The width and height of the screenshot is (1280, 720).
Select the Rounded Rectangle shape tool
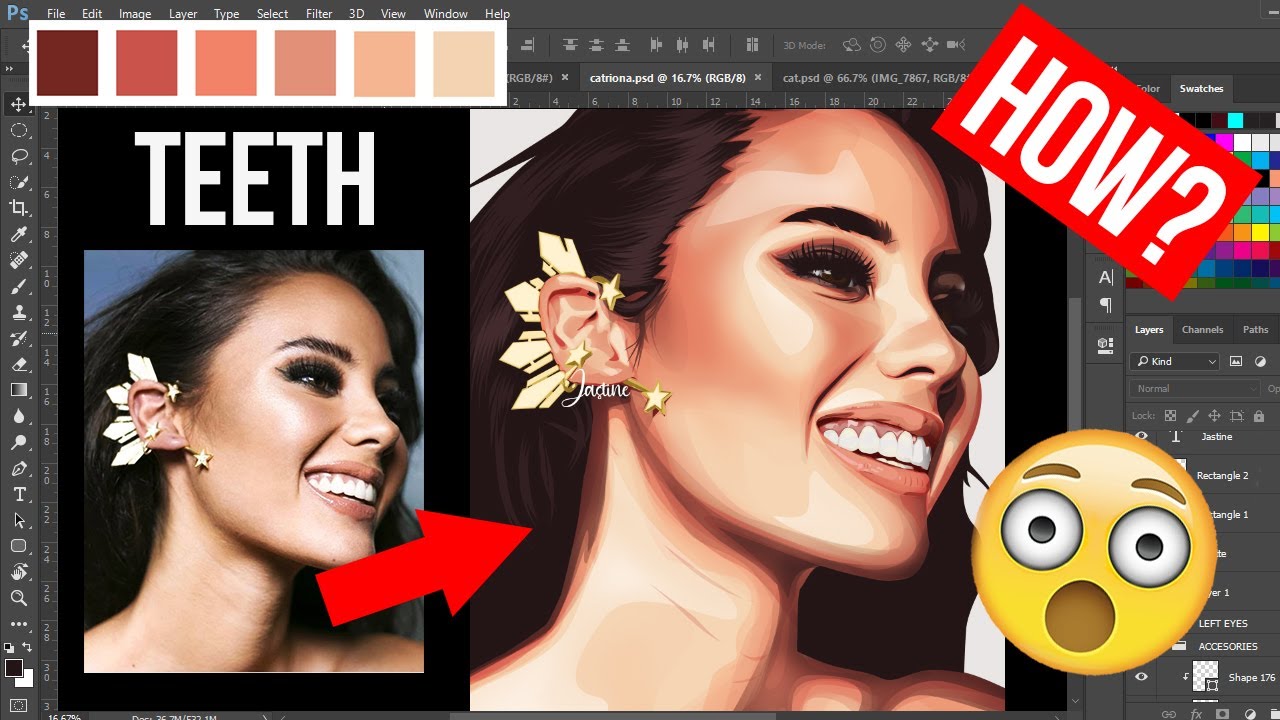click(18, 546)
